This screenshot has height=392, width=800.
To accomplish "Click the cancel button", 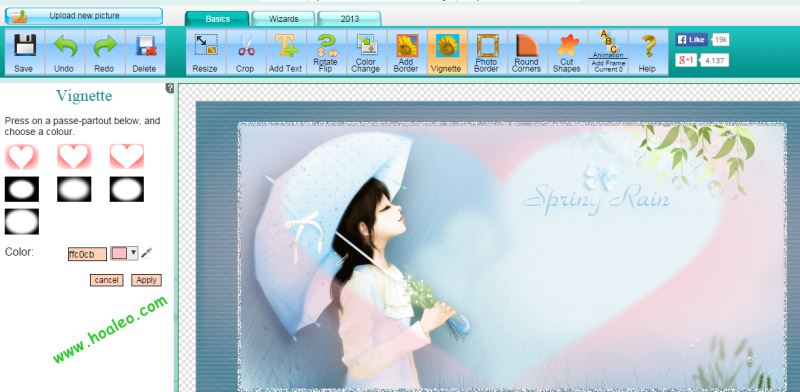I will [x=107, y=280].
